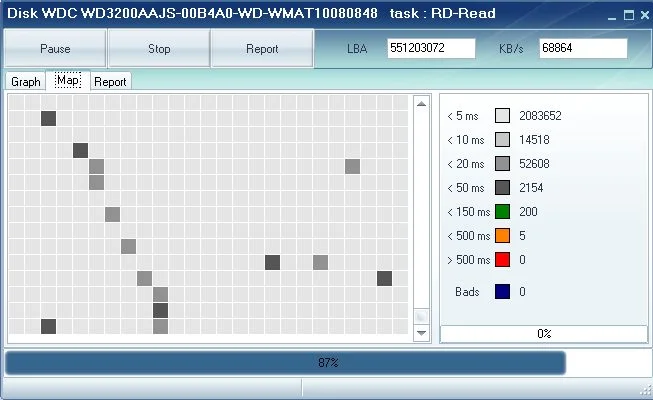653x400 pixels.
Task: Click the count value 52608
Action: click(x=534, y=164)
